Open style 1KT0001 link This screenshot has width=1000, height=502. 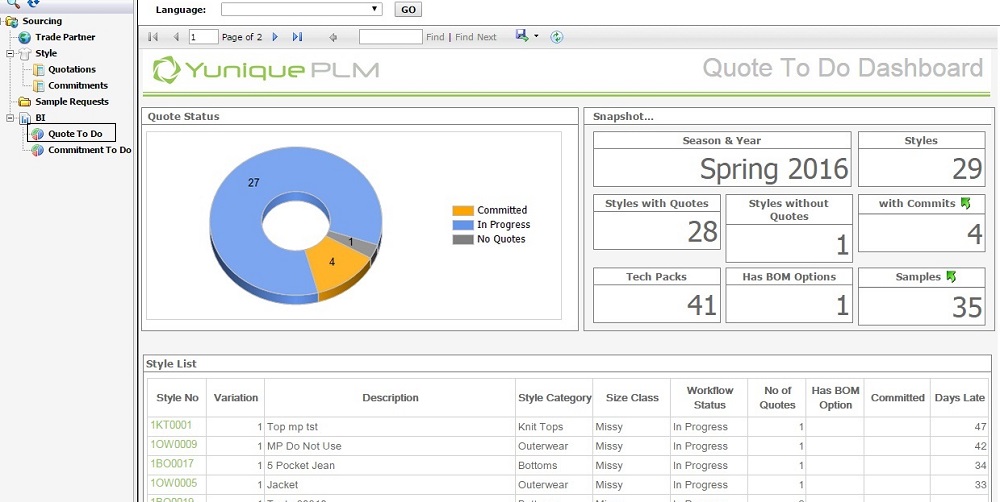point(171,425)
